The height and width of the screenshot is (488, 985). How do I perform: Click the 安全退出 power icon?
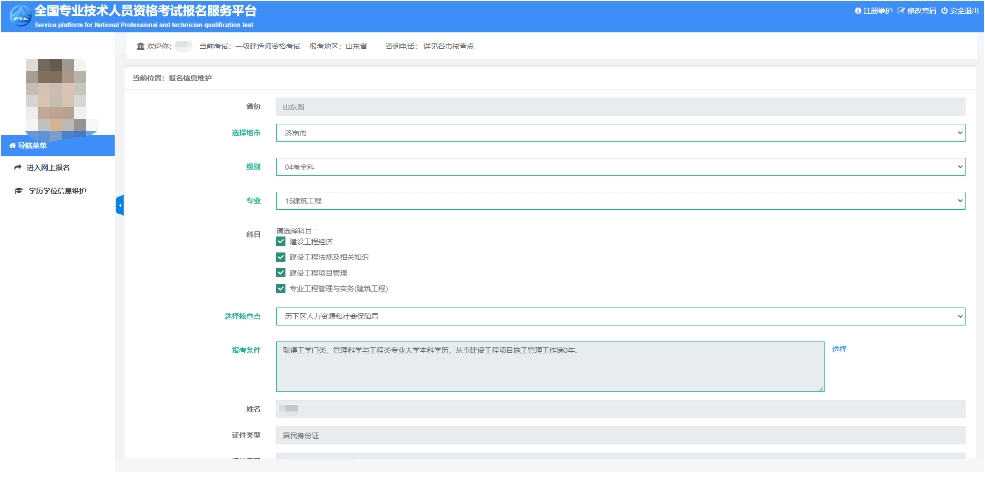pos(944,11)
